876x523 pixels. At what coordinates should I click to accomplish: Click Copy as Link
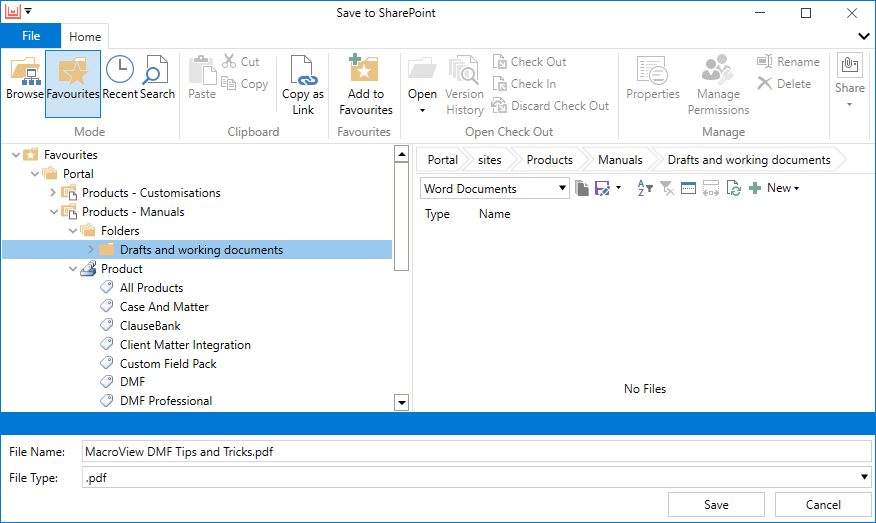[x=303, y=85]
